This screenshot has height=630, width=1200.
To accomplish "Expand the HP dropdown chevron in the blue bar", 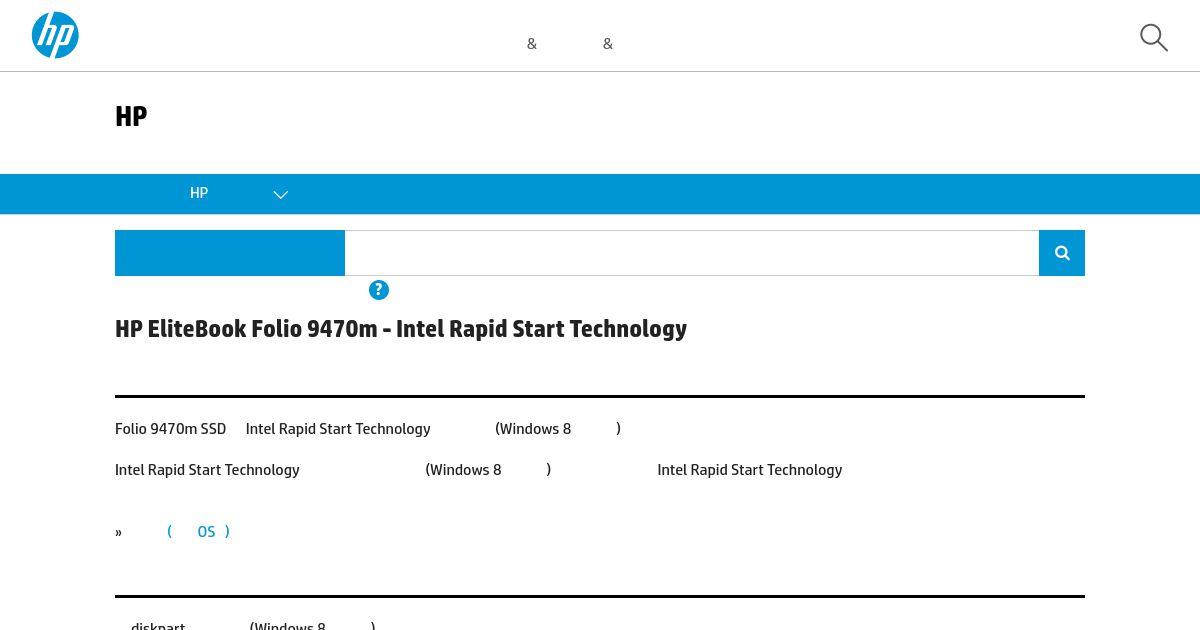I will pos(281,195).
